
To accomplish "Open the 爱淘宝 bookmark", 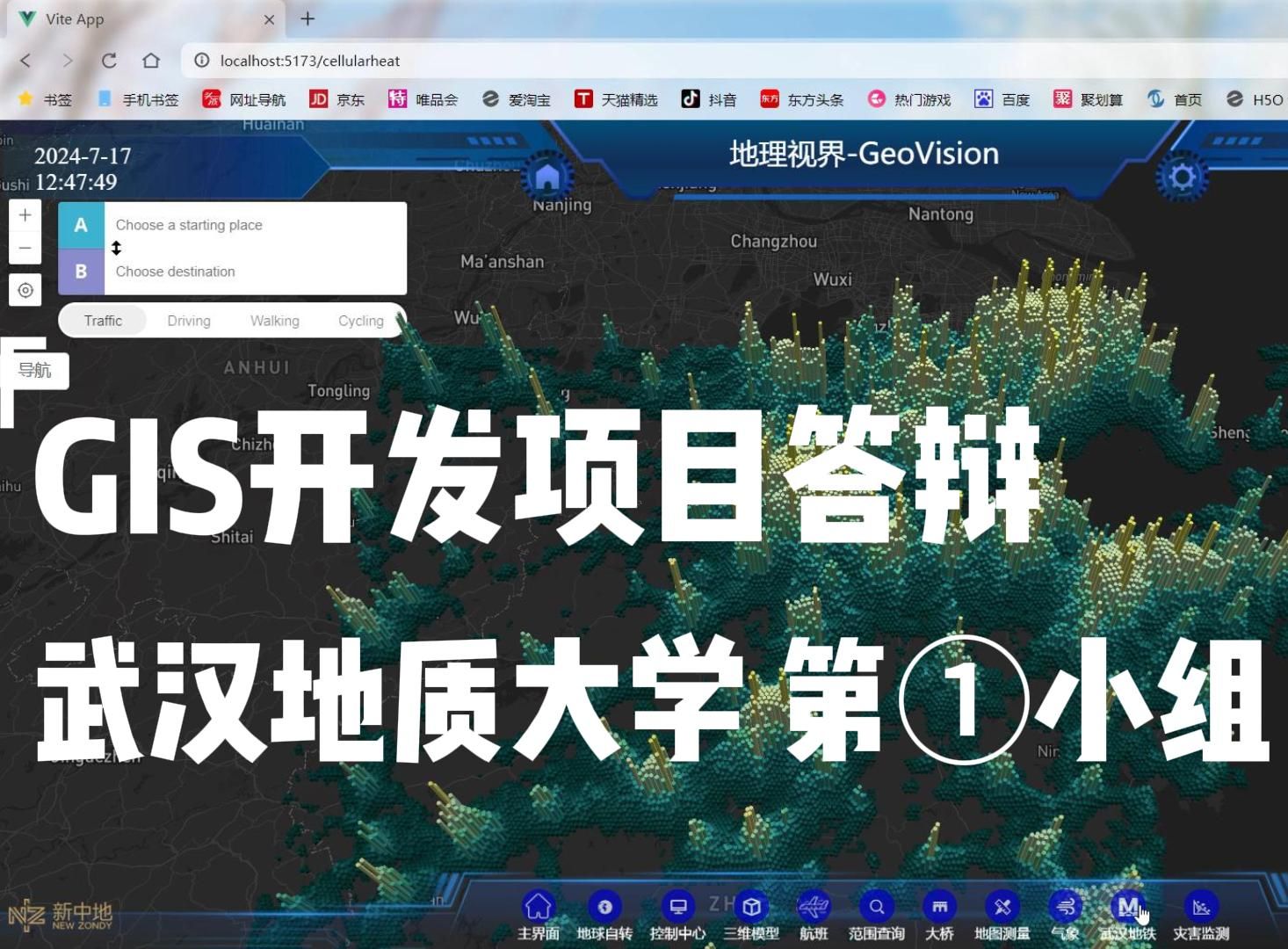I will (517, 99).
